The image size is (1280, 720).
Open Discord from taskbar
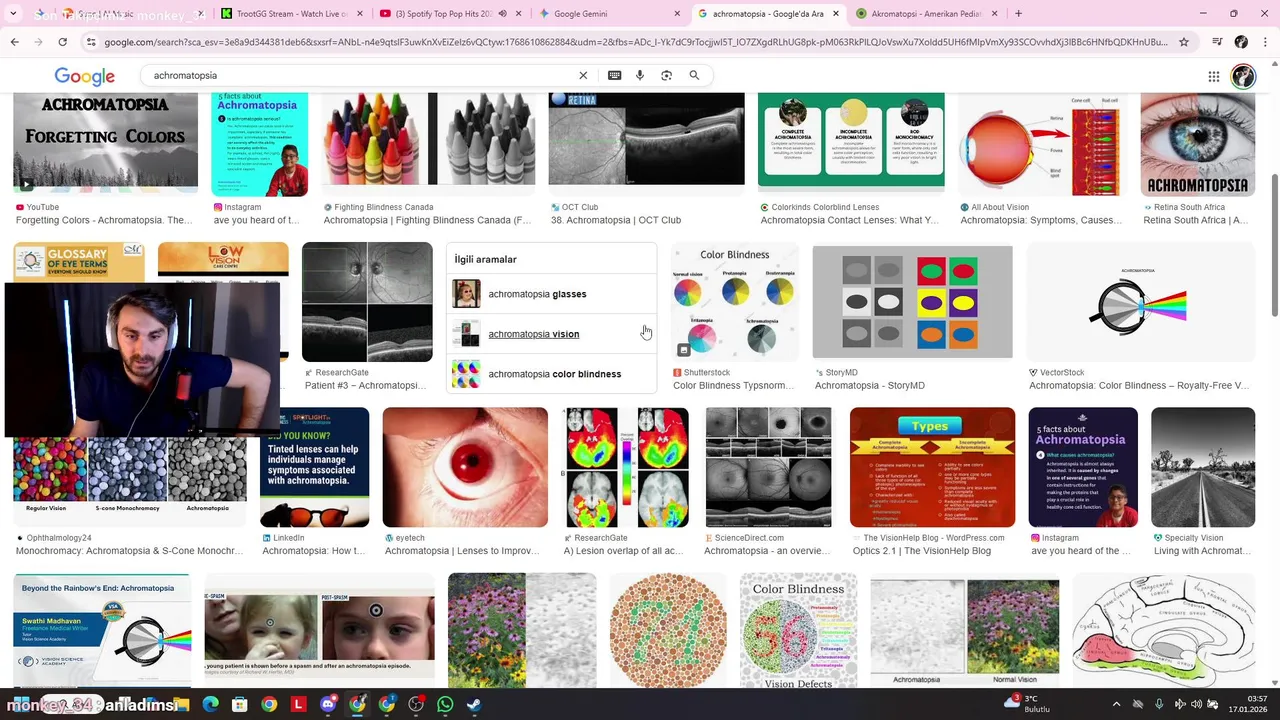pyautogui.click(x=328, y=704)
